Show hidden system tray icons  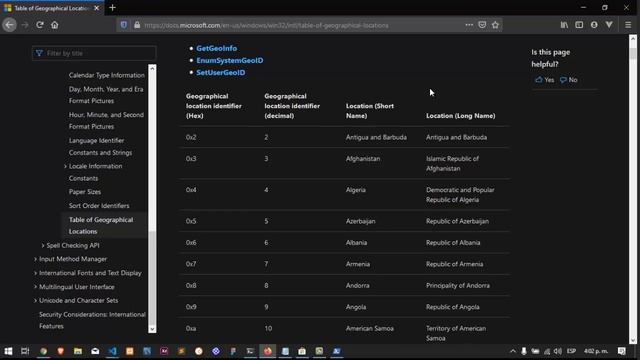point(513,351)
